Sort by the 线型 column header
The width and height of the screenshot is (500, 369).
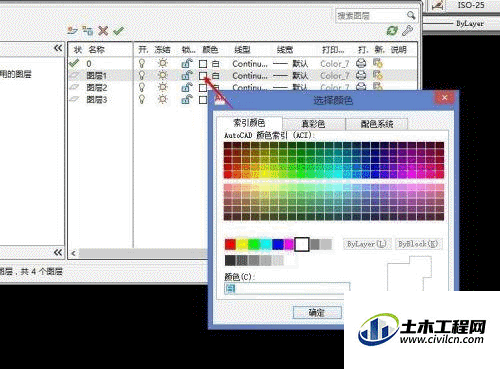tap(242, 50)
